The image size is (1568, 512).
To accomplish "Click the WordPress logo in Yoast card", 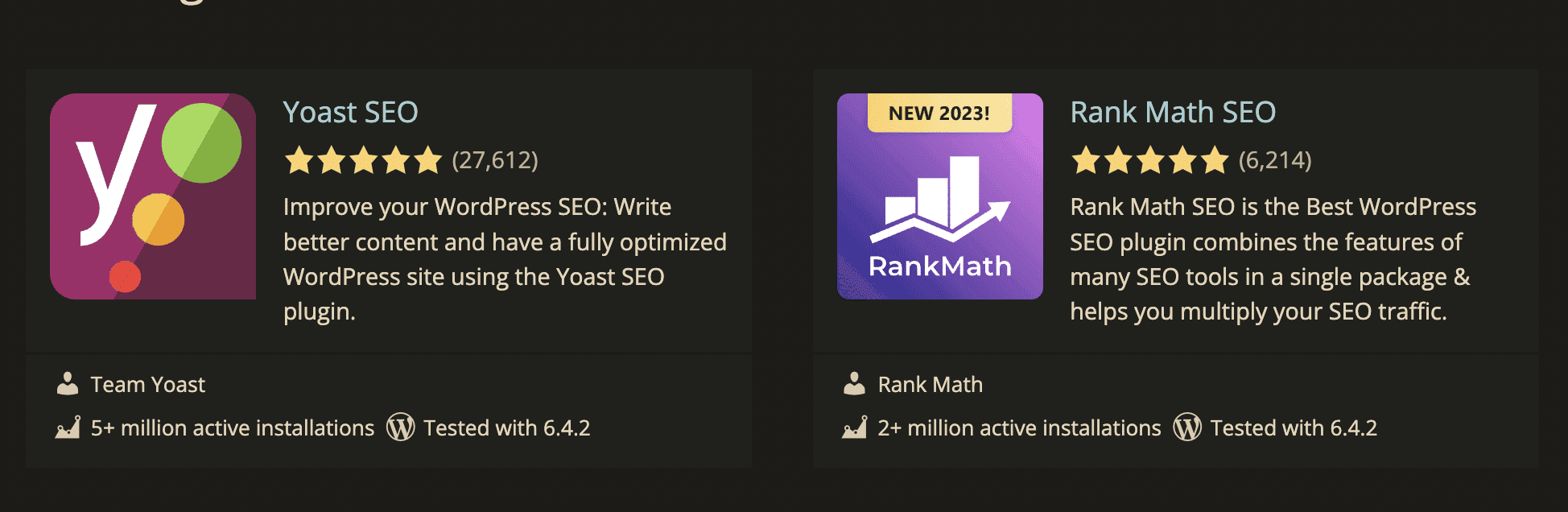I will pos(400,427).
